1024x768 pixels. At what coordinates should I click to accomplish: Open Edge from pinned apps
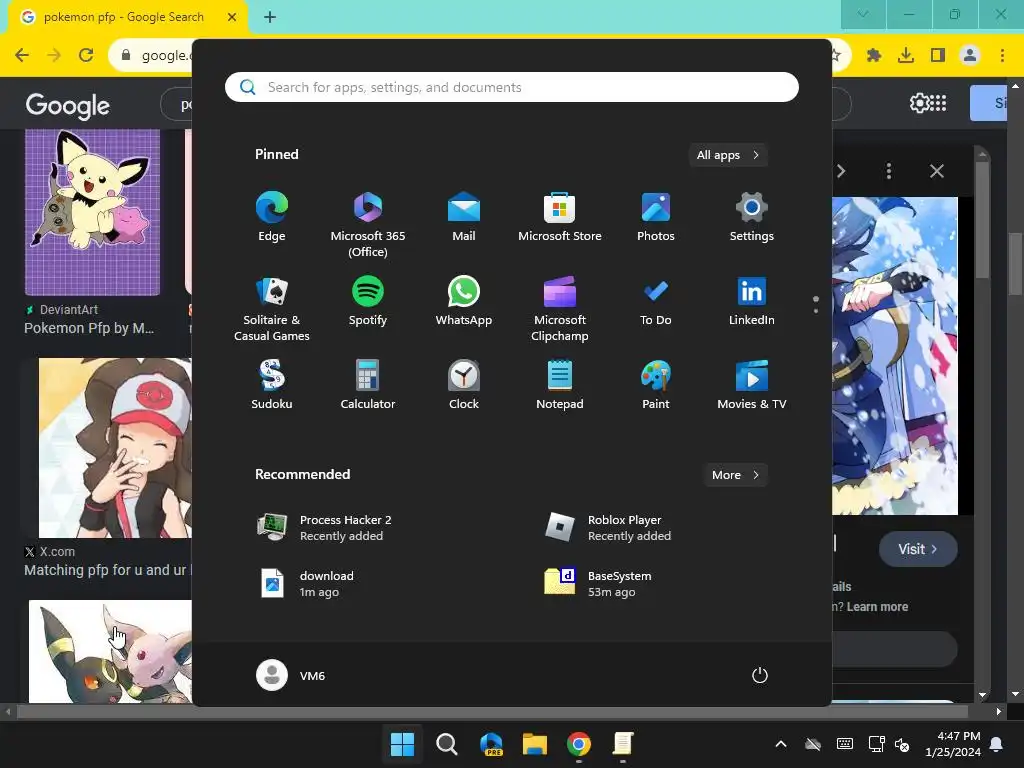click(272, 217)
